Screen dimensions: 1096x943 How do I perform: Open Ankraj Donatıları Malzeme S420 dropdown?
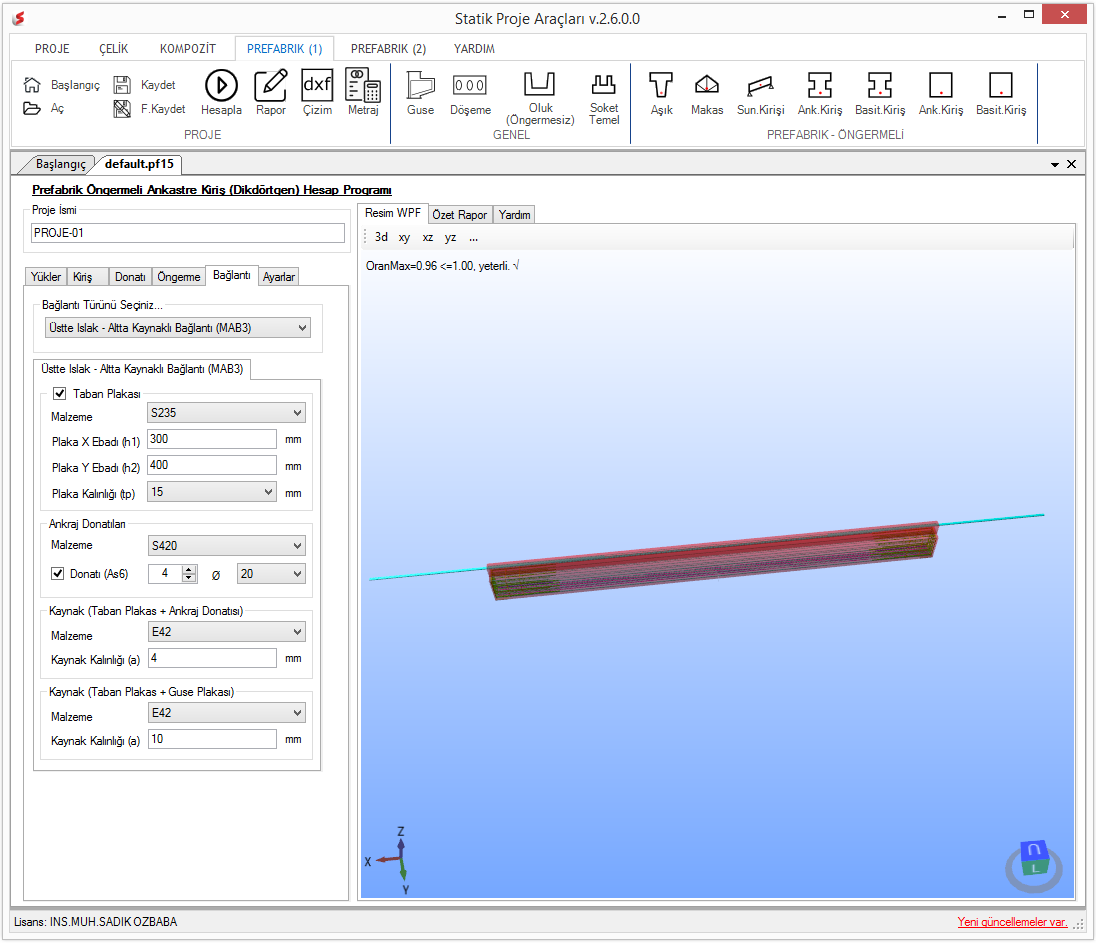coord(226,545)
